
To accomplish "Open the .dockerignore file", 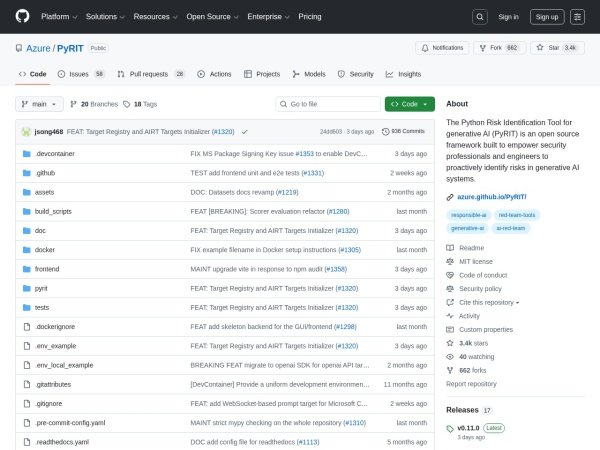I will (55, 326).
